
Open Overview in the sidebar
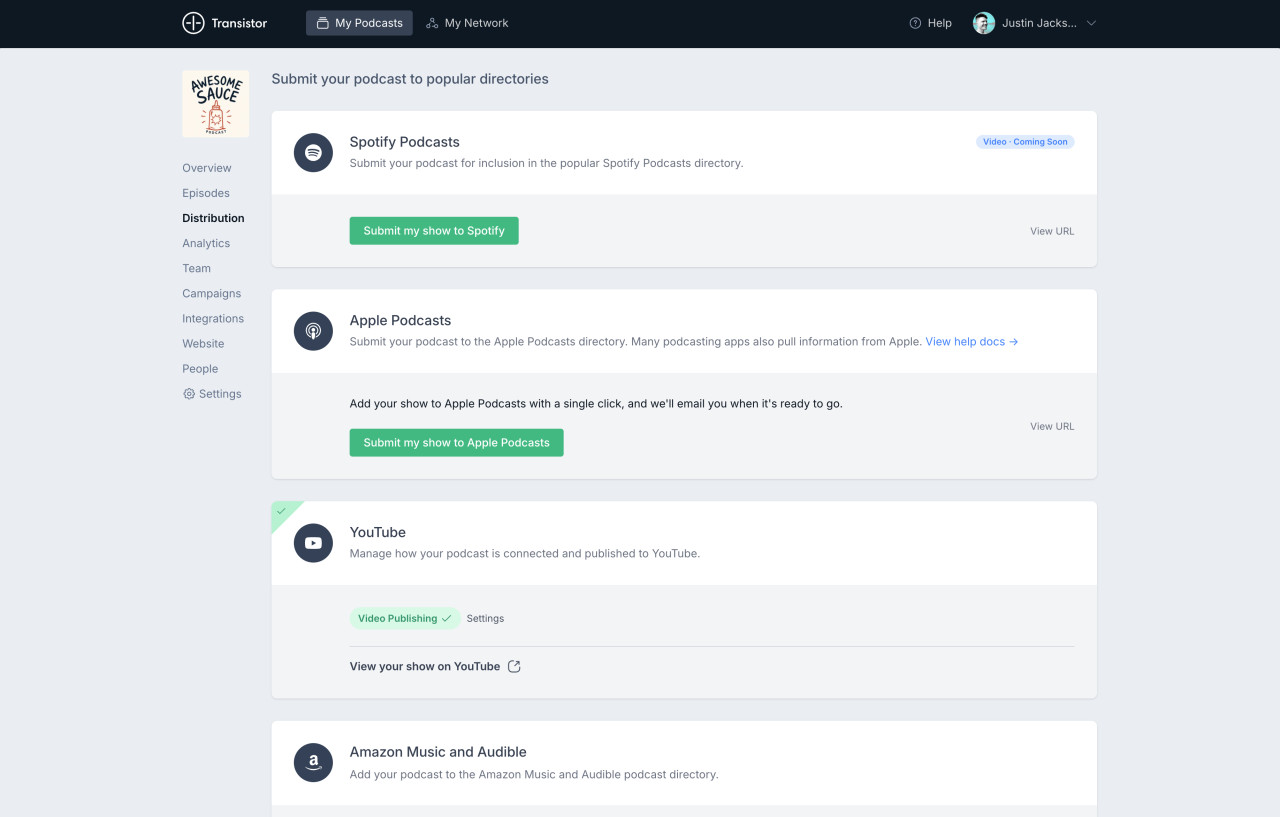[x=207, y=168]
